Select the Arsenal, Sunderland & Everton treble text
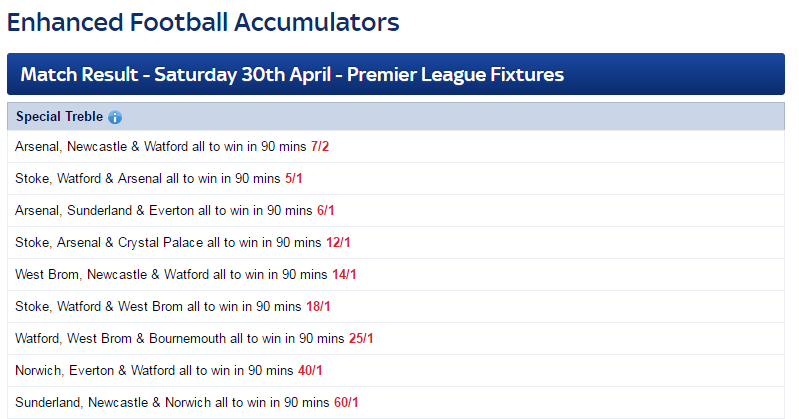This screenshot has width=799, height=419. point(164,211)
